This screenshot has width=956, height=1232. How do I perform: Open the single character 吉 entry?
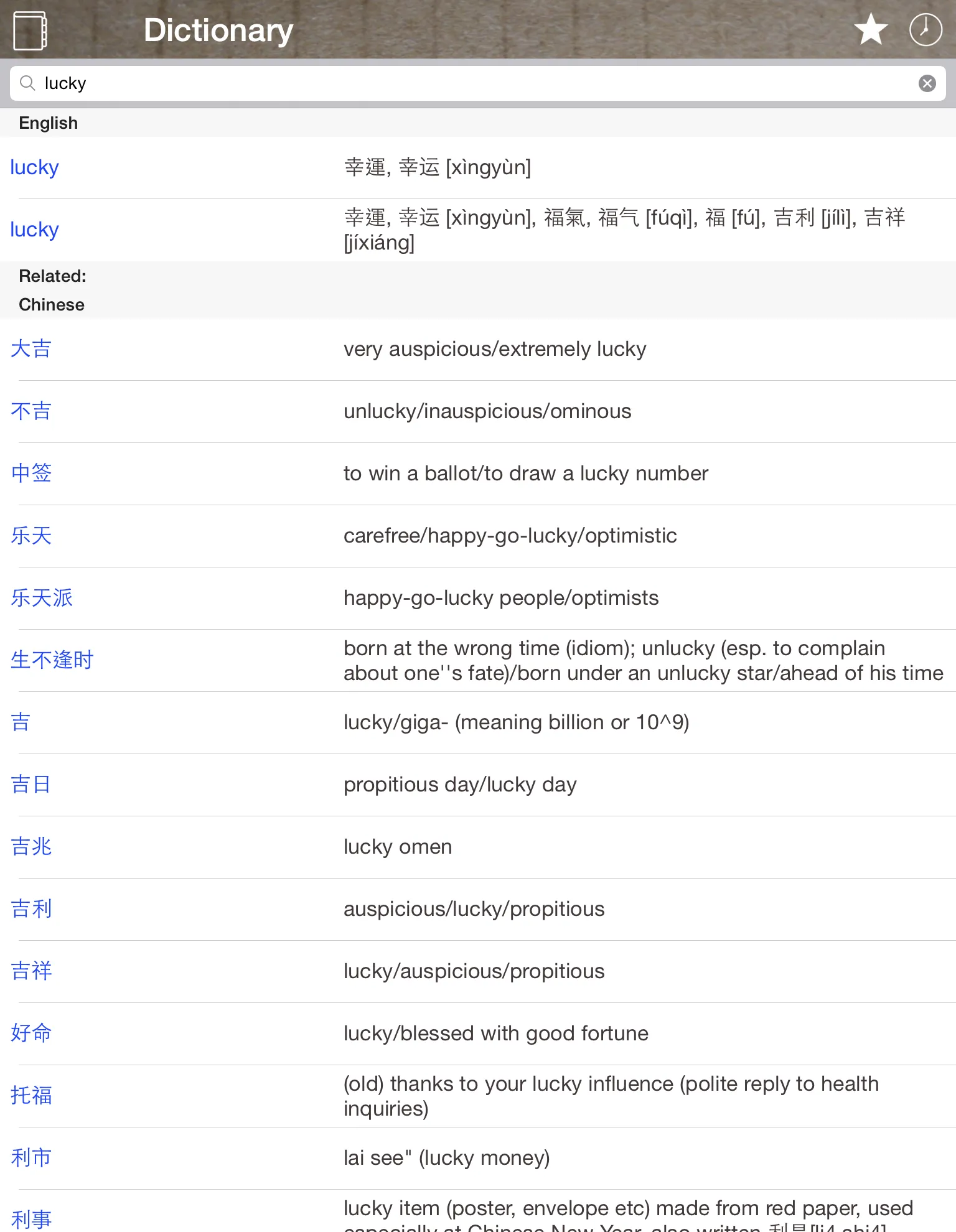pyautogui.click(x=478, y=722)
